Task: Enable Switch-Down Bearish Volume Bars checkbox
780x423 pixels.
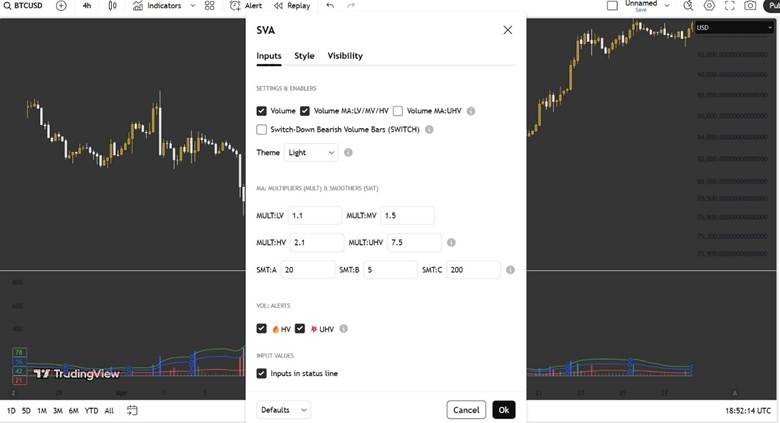Action: pos(262,129)
